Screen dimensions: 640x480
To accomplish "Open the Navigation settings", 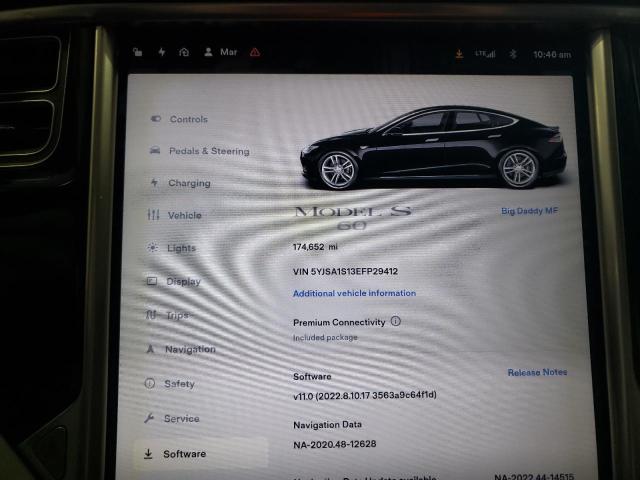I will 180,349.
